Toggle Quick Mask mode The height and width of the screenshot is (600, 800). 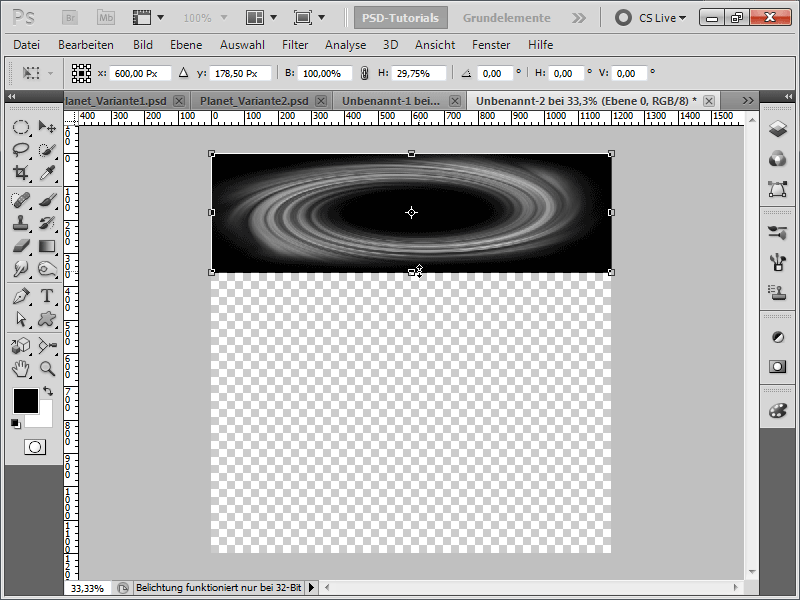click(35, 447)
